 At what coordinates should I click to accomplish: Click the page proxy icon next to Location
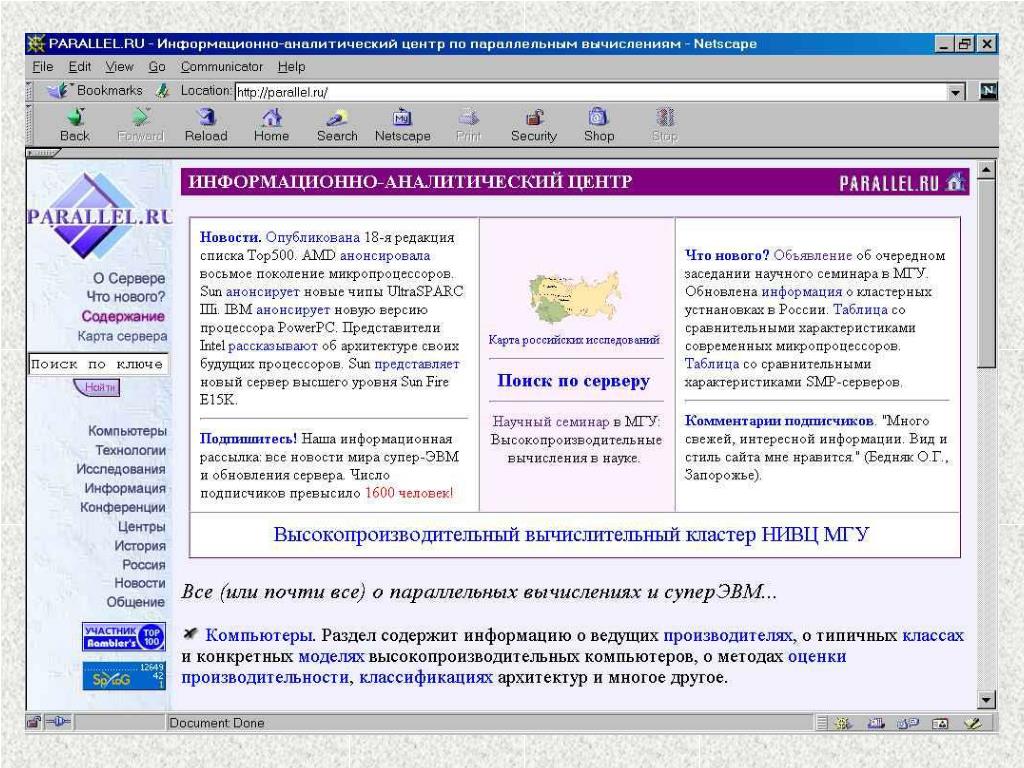pyautogui.click(x=163, y=91)
